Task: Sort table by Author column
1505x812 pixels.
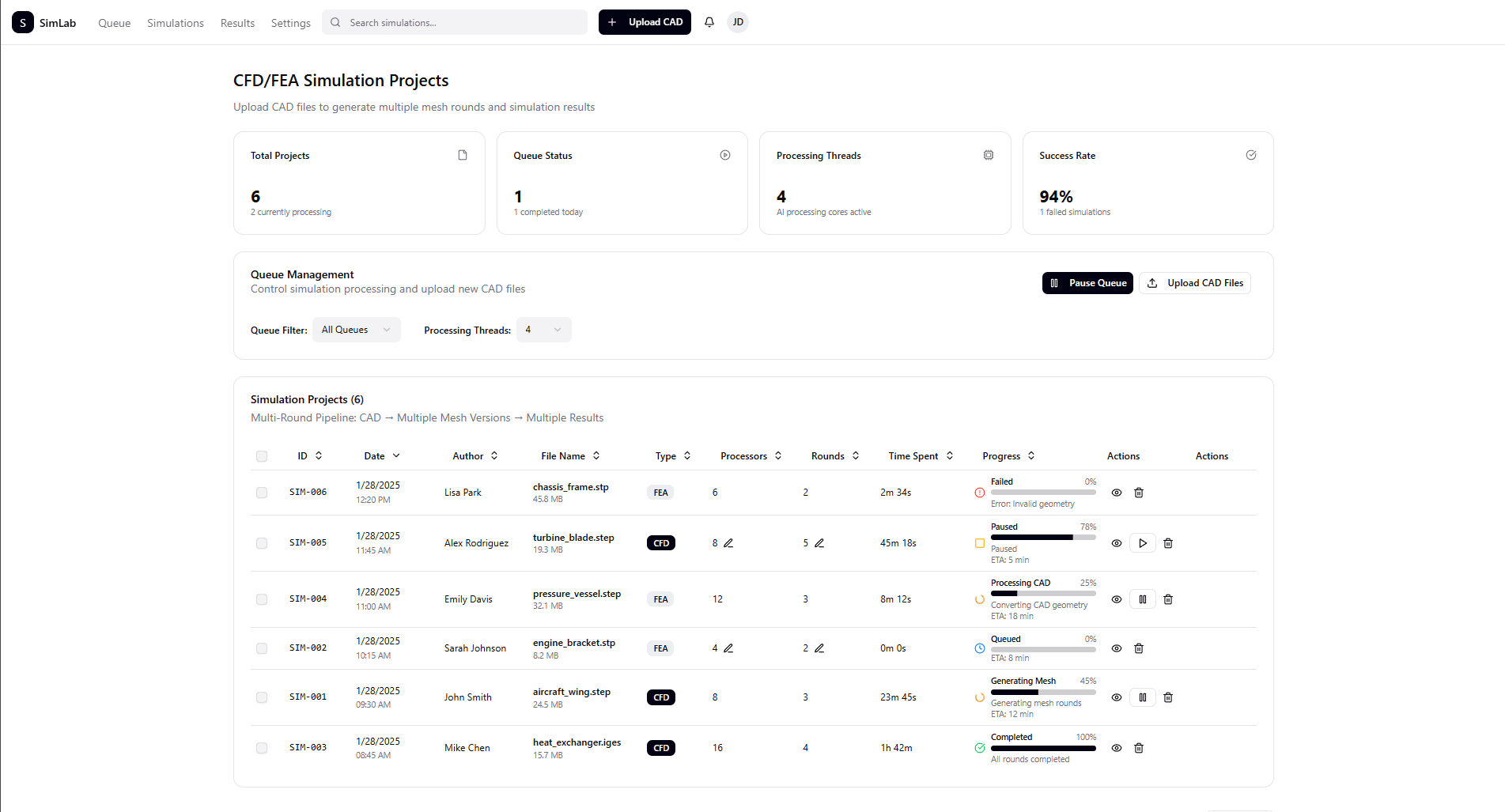Action: (475, 456)
